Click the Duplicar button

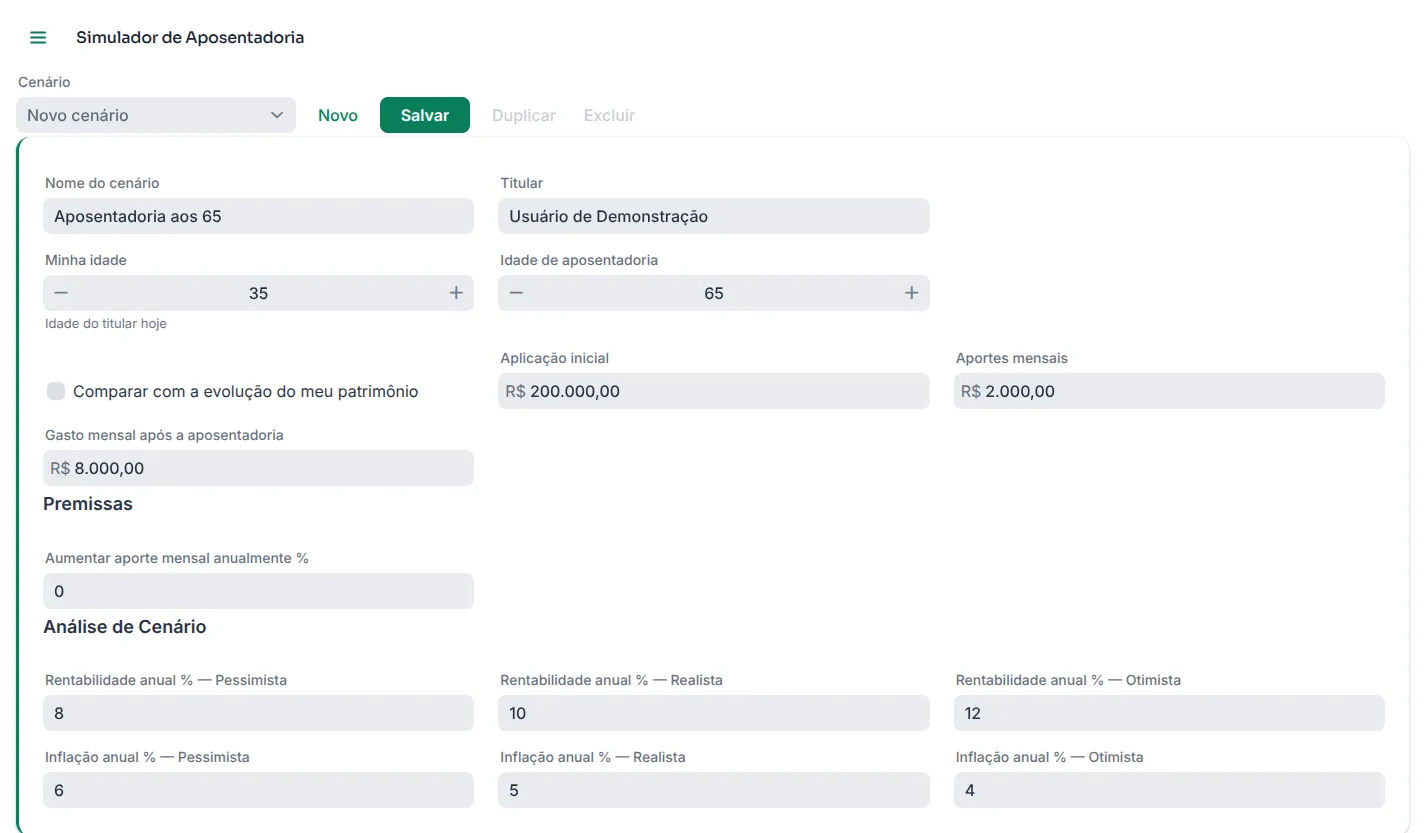(524, 115)
